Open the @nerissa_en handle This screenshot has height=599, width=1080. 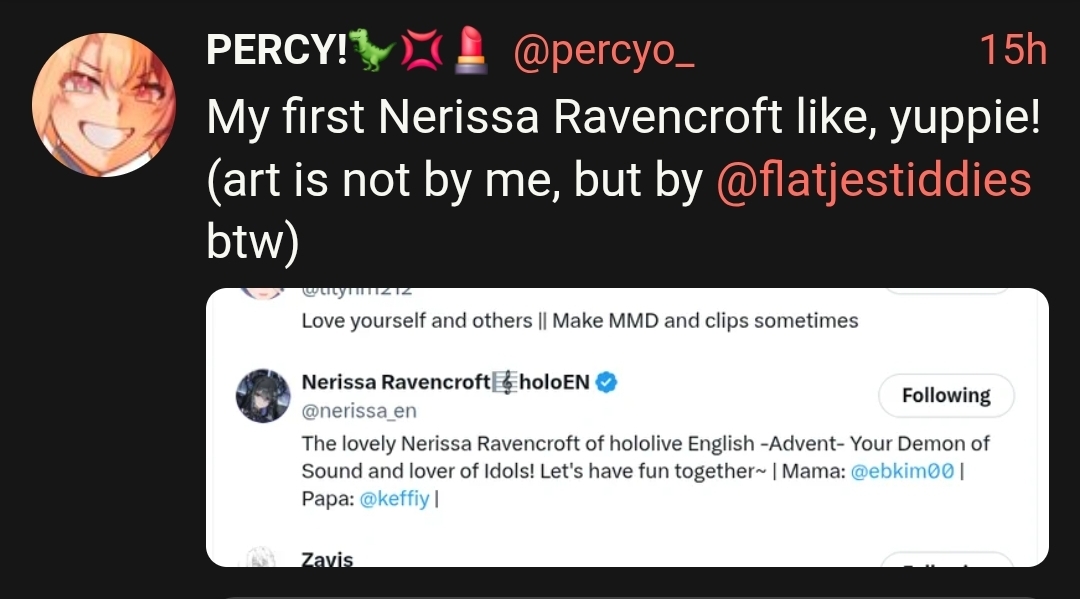[359, 411]
